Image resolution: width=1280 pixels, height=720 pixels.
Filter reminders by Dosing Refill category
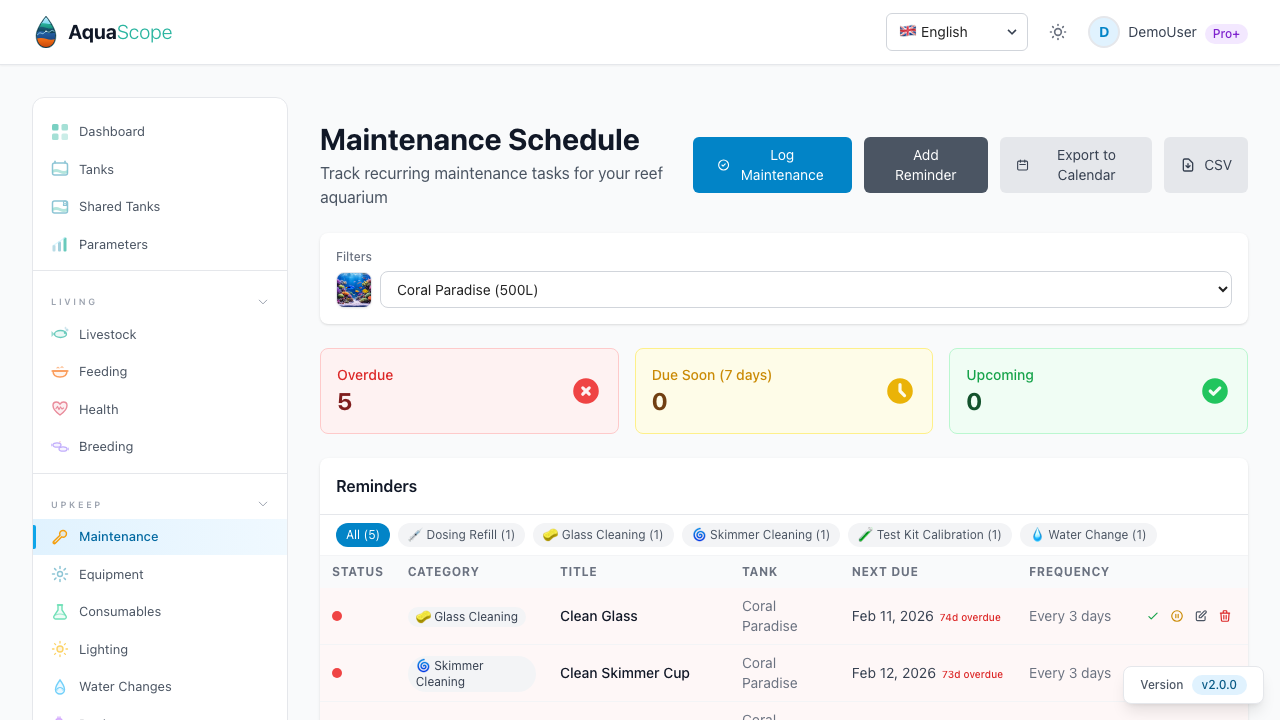coord(461,534)
